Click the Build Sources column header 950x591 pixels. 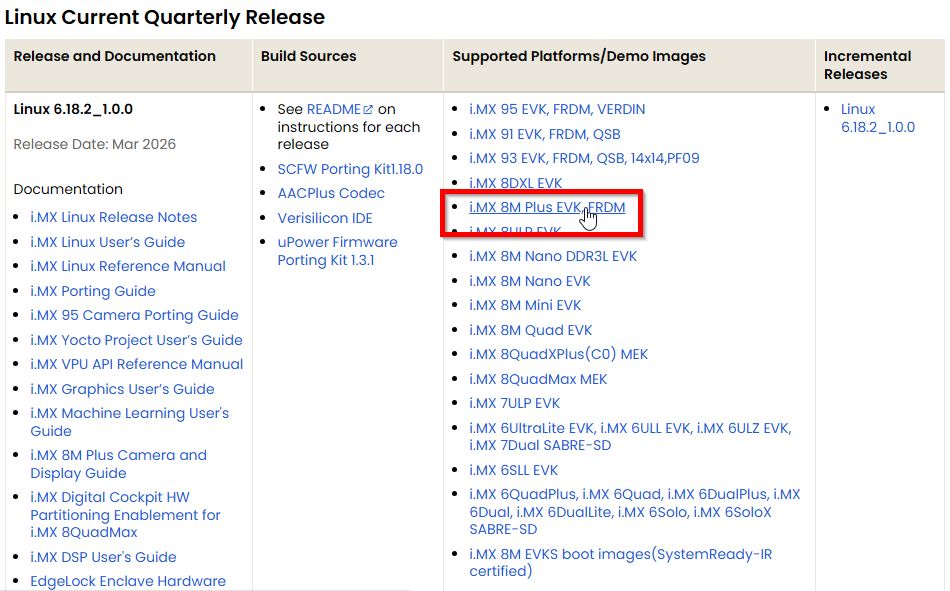point(308,56)
